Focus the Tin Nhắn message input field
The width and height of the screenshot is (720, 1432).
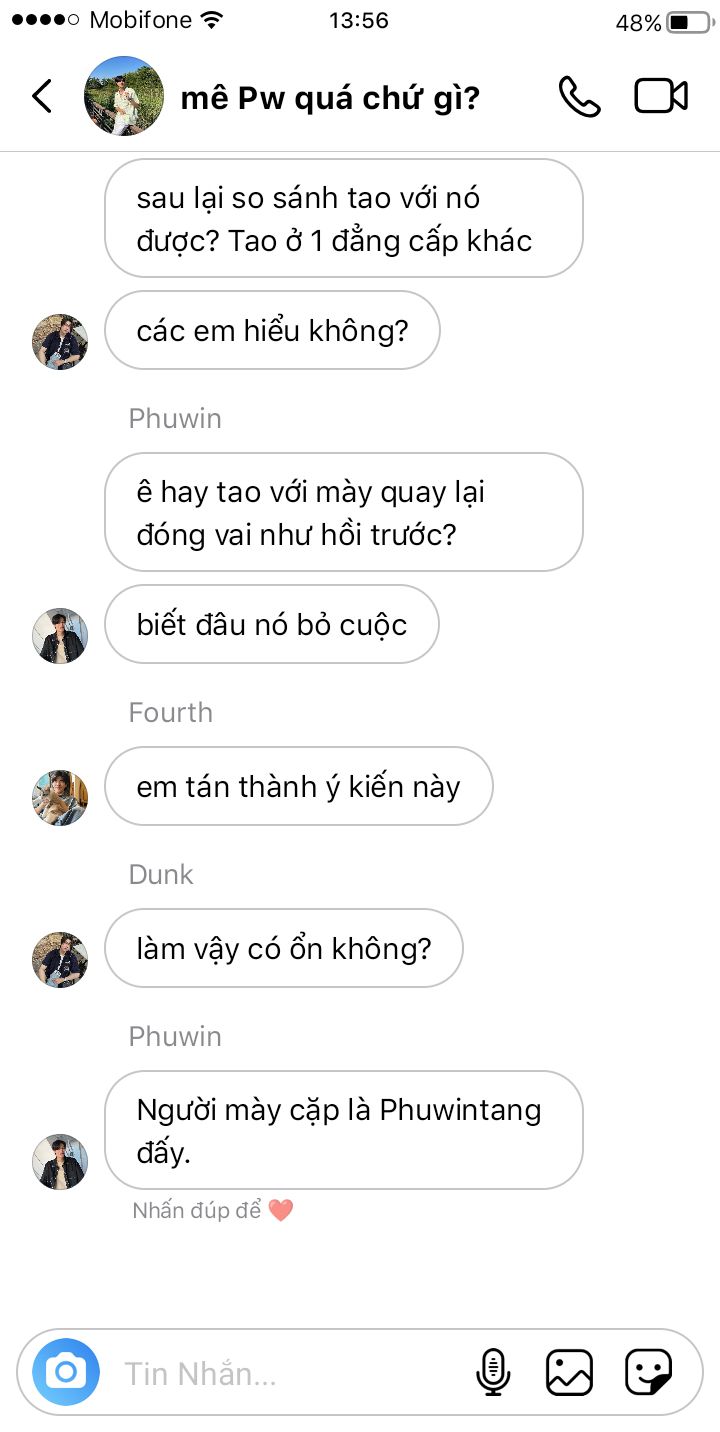click(290, 1373)
